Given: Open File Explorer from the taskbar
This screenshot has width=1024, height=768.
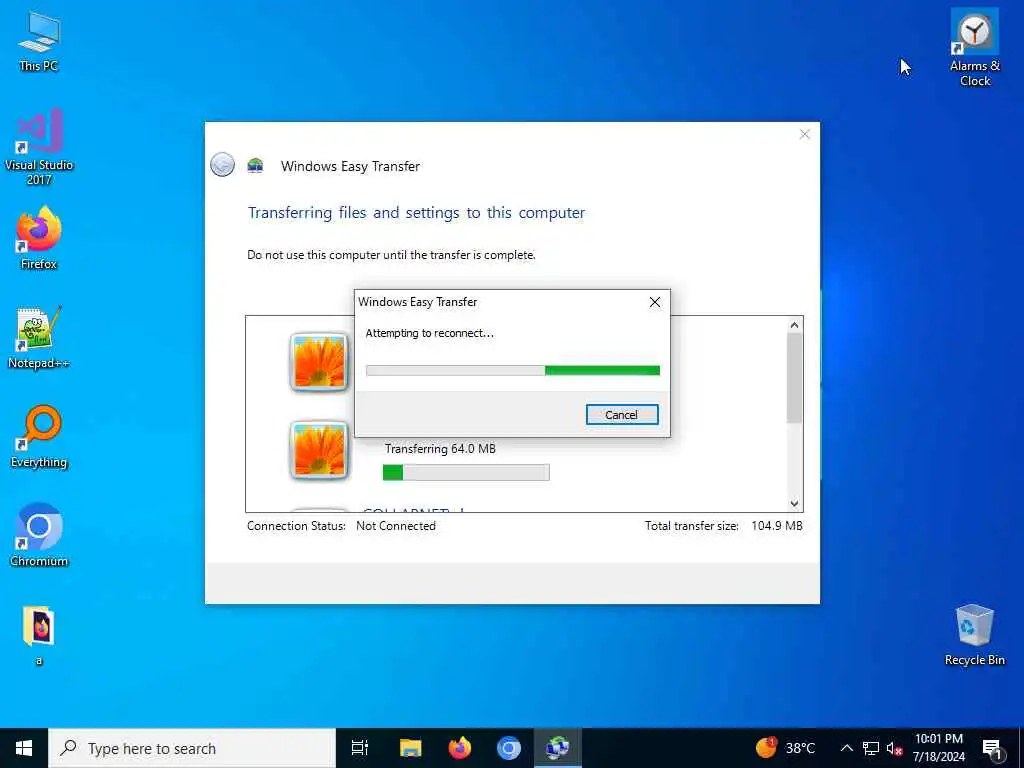Looking at the screenshot, I should pos(410,748).
